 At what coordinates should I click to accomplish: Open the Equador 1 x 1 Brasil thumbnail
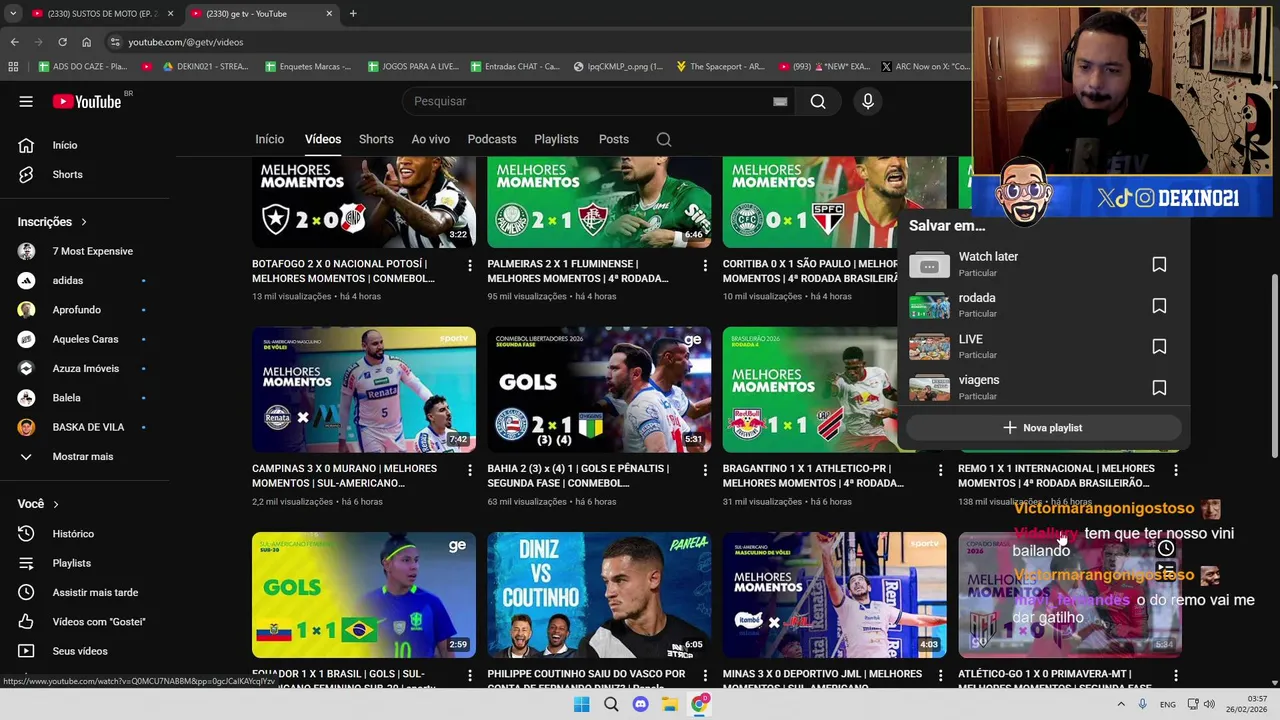coord(364,594)
